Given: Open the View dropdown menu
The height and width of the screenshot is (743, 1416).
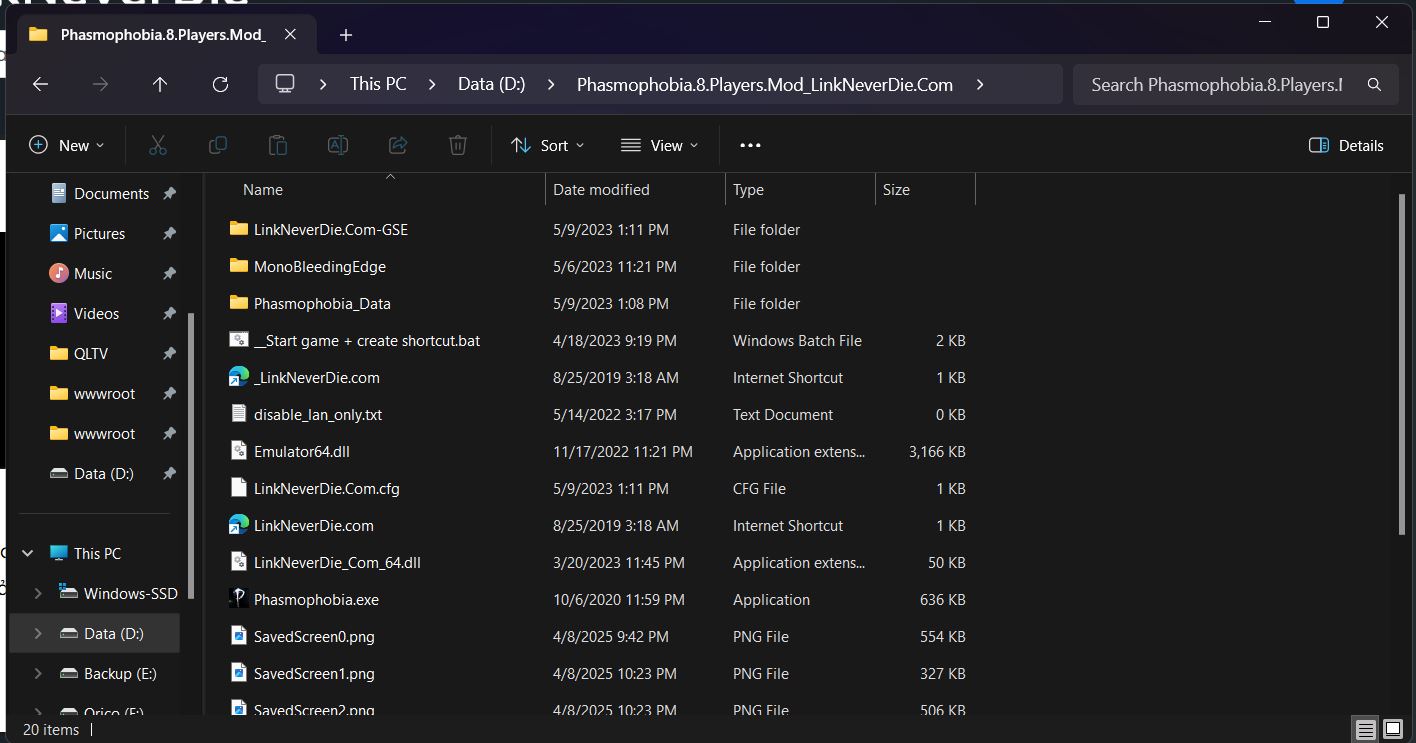Looking at the screenshot, I should click(x=659, y=145).
